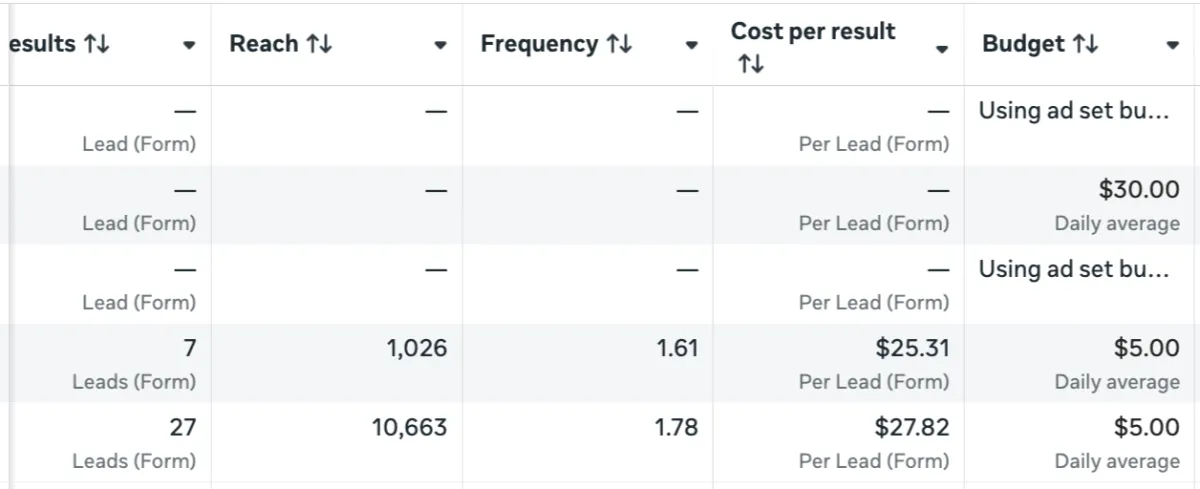Click the Frequency sort arrows icon
This screenshot has width=1200, height=489.
pyautogui.click(x=619, y=44)
